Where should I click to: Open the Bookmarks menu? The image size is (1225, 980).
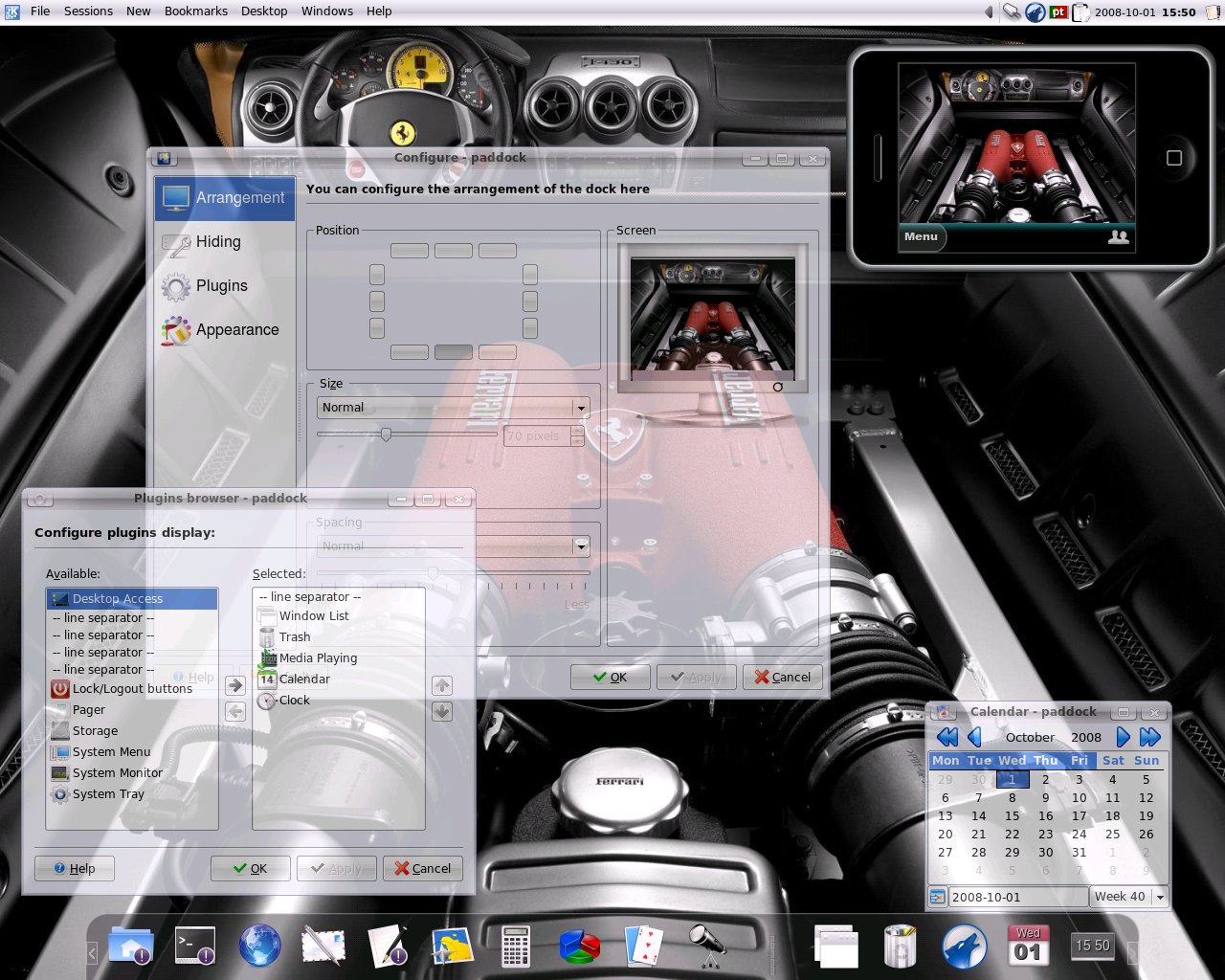click(196, 11)
